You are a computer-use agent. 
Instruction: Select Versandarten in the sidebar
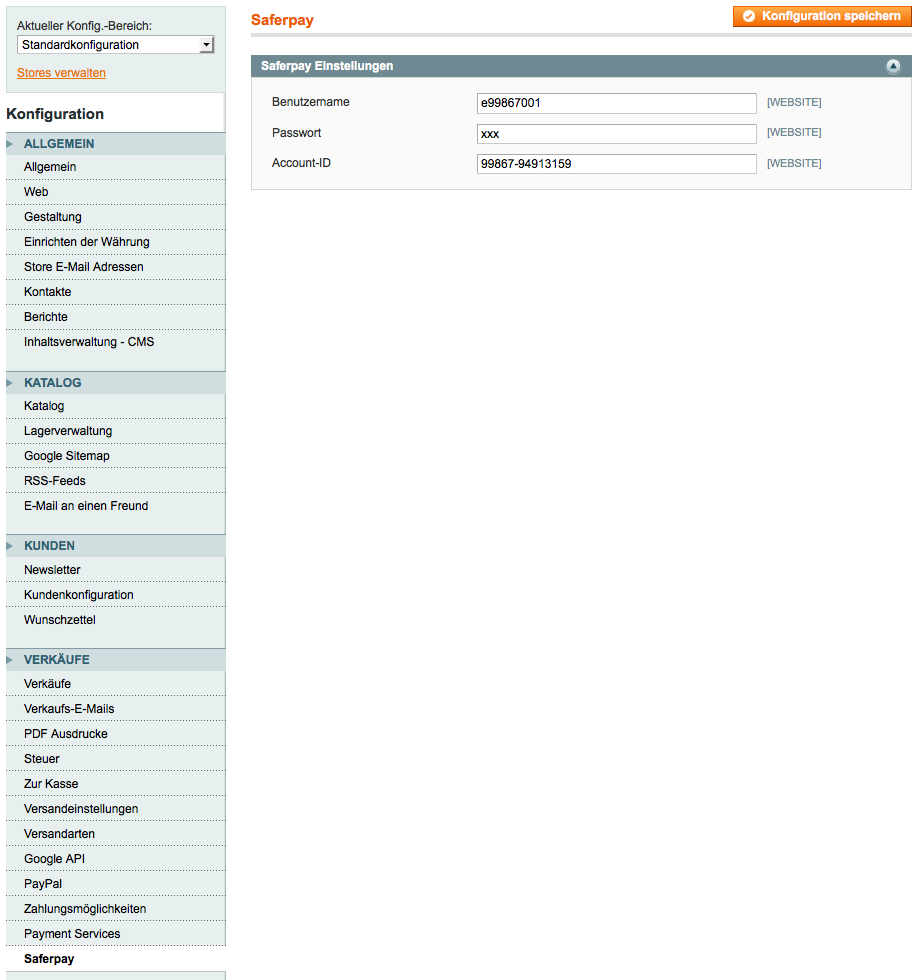coord(60,834)
